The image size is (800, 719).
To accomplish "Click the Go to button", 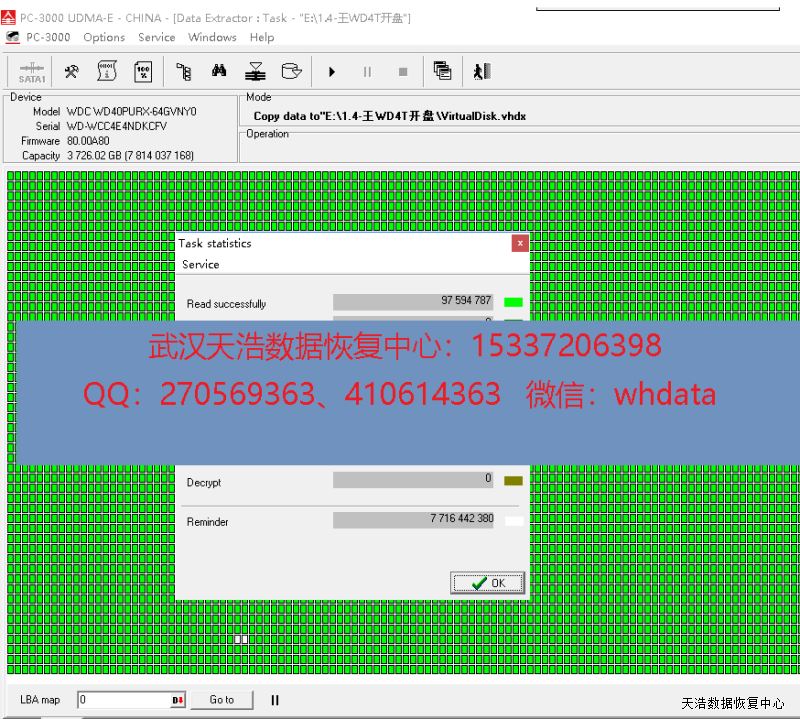I will pyautogui.click(x=222, y=700).
